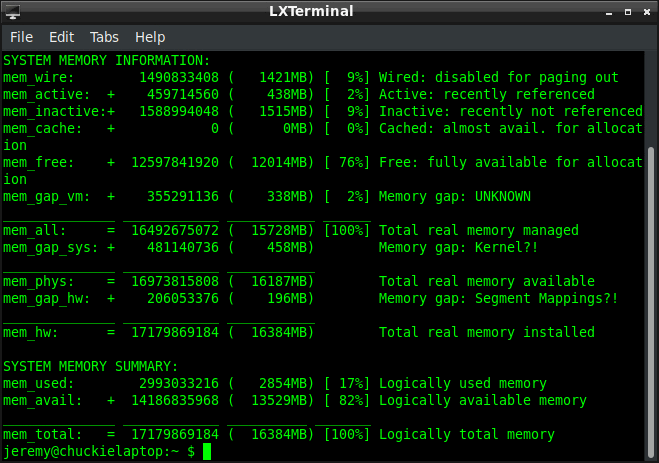
Task: Click the 'mem_free:' label
Action: coord(39,163)
